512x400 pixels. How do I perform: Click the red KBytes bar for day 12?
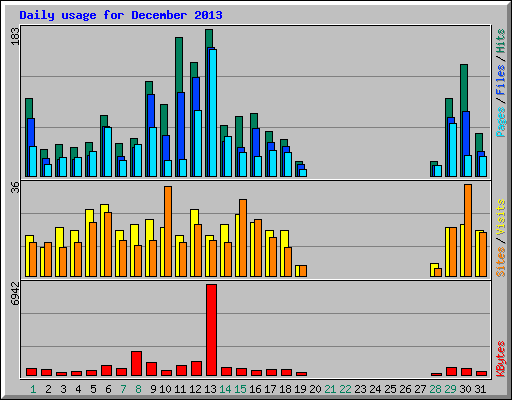196,368
